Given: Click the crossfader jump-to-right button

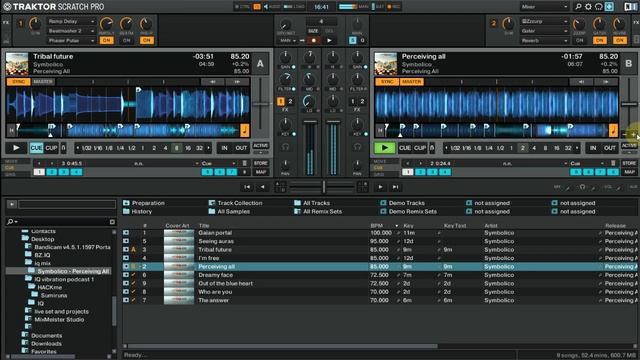Looking at the screenshot, I should [395, 187].
